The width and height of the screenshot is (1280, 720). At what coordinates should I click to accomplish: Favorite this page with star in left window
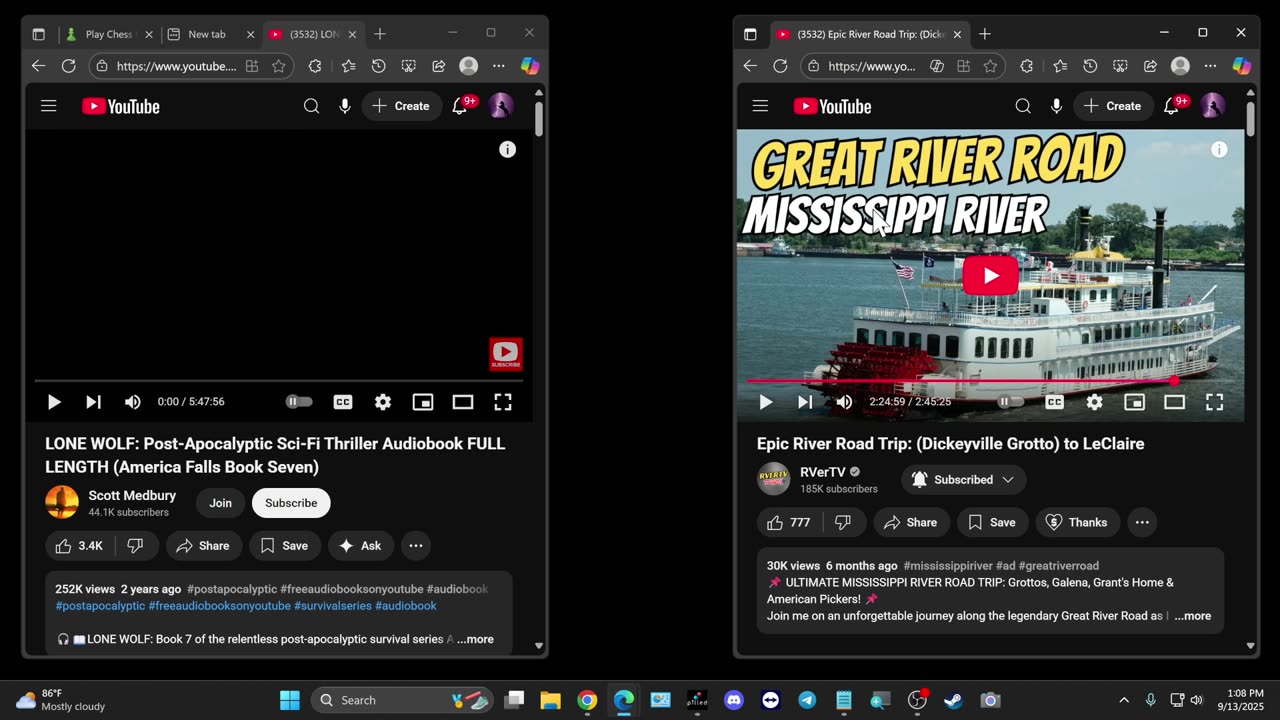coord(279,66)
